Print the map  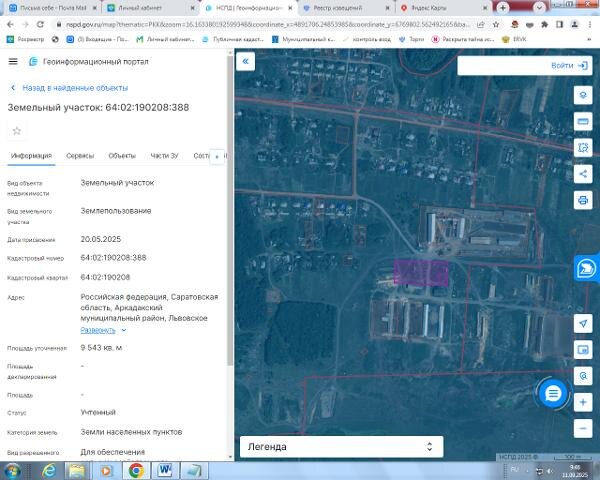(583, 200)
